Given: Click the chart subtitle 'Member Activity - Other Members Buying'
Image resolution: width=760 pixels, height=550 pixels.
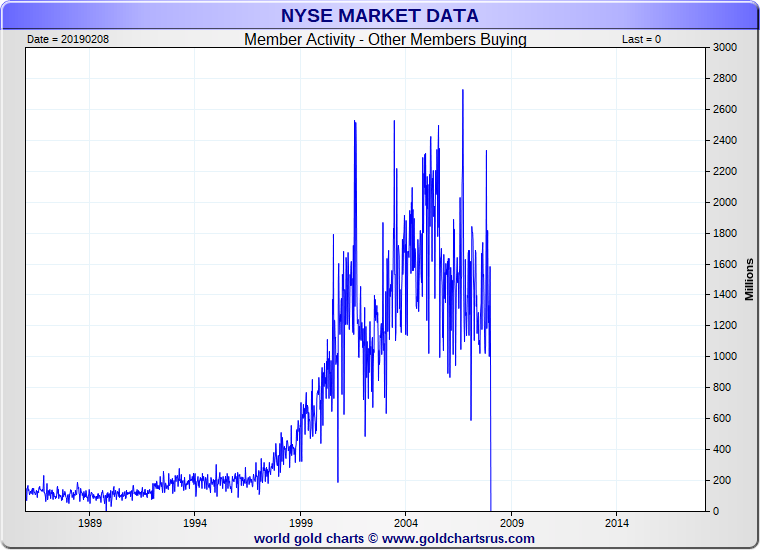Looking at the screenshot, I should (385, 39).
